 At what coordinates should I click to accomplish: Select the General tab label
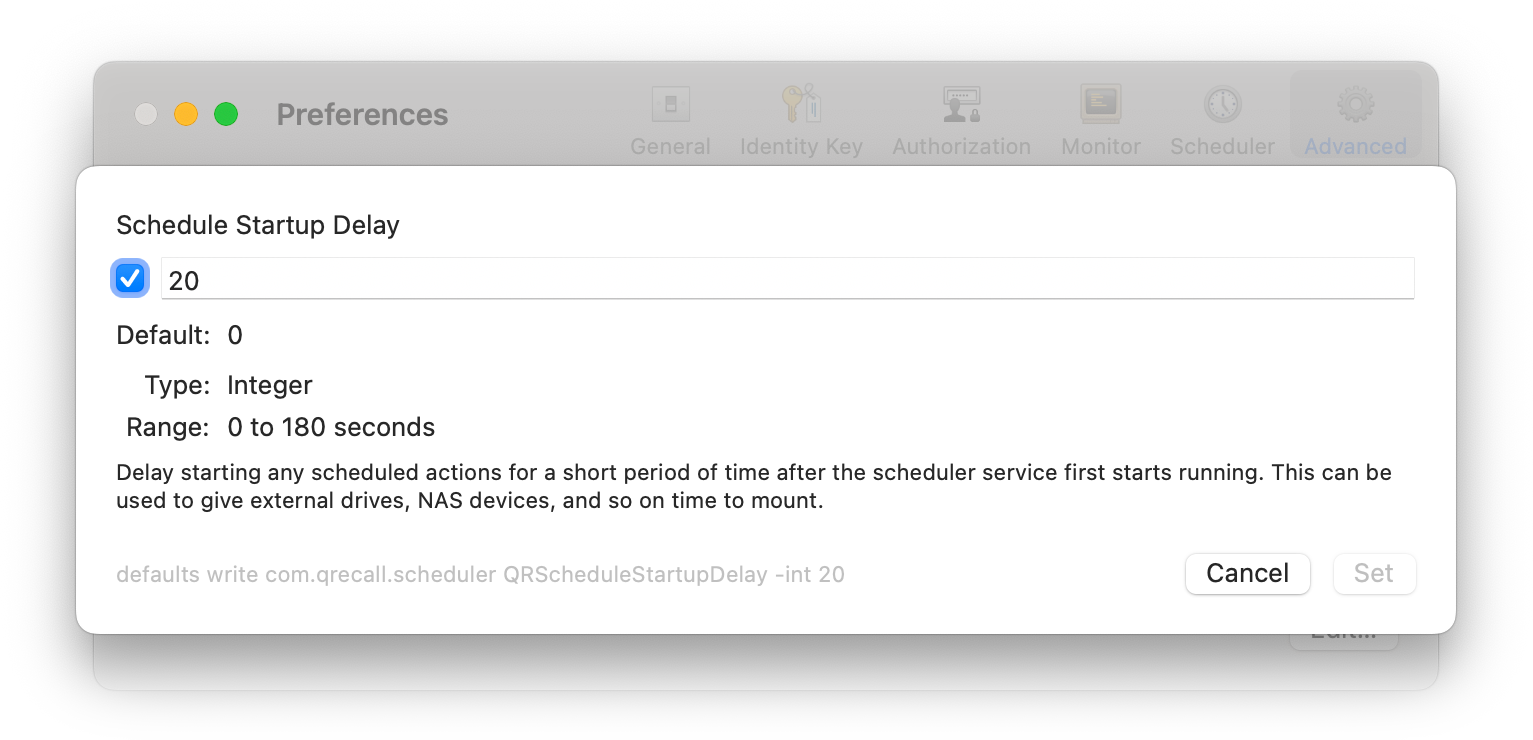670,147
